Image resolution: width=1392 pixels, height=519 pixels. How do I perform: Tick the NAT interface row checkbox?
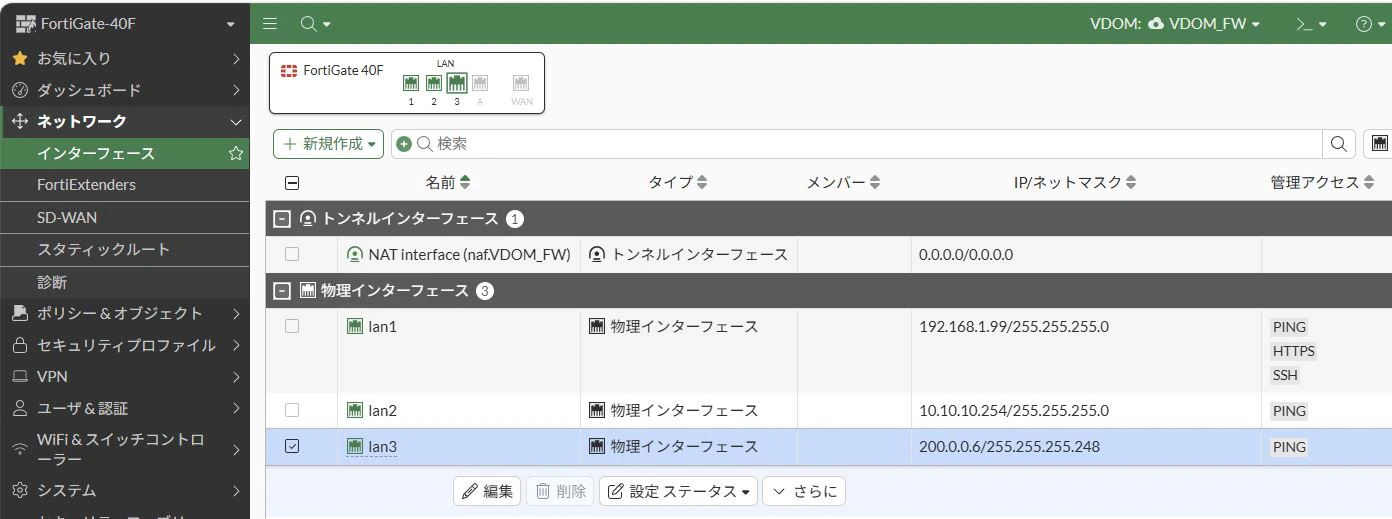coord(292,254)
